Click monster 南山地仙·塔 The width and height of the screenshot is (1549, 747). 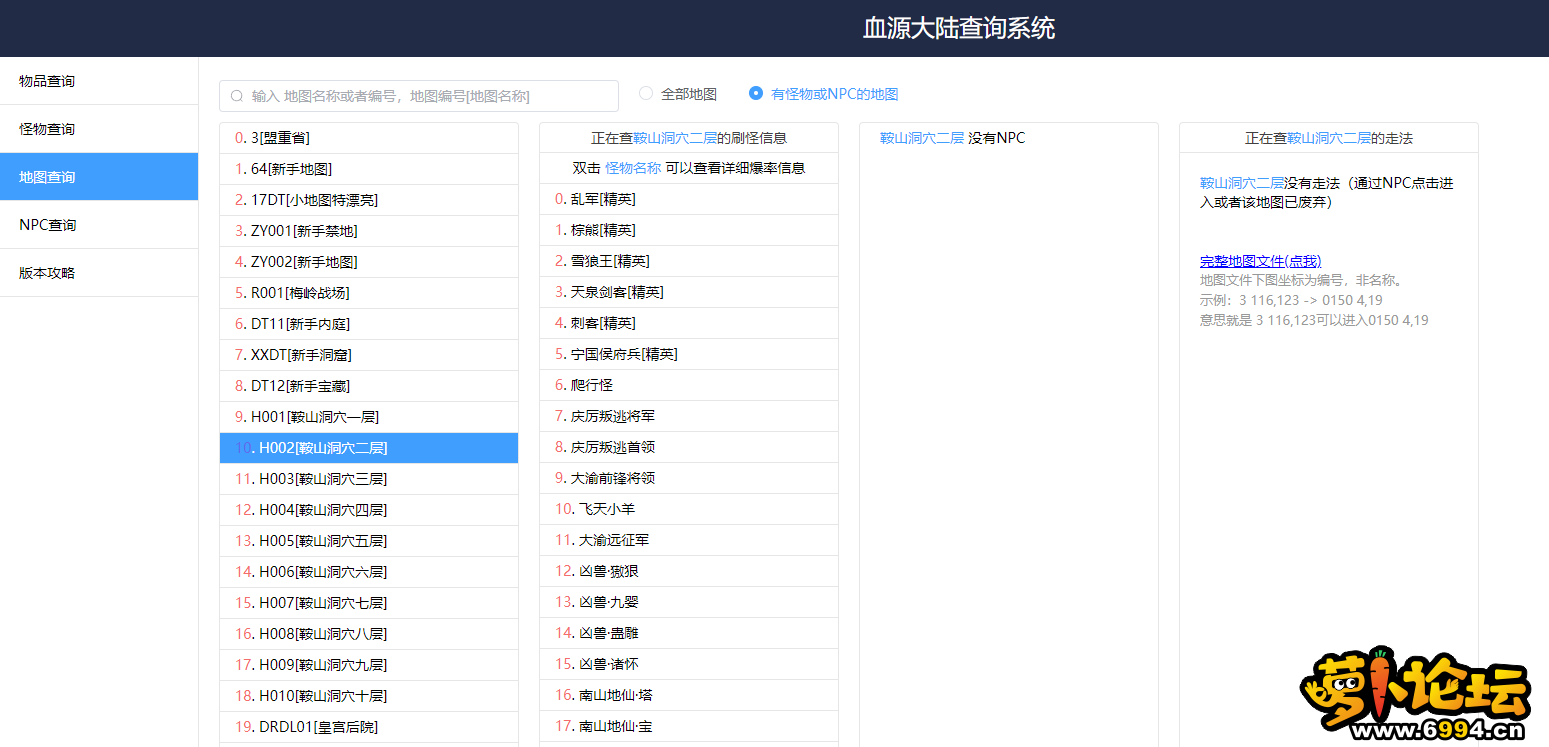click(689, 695)
